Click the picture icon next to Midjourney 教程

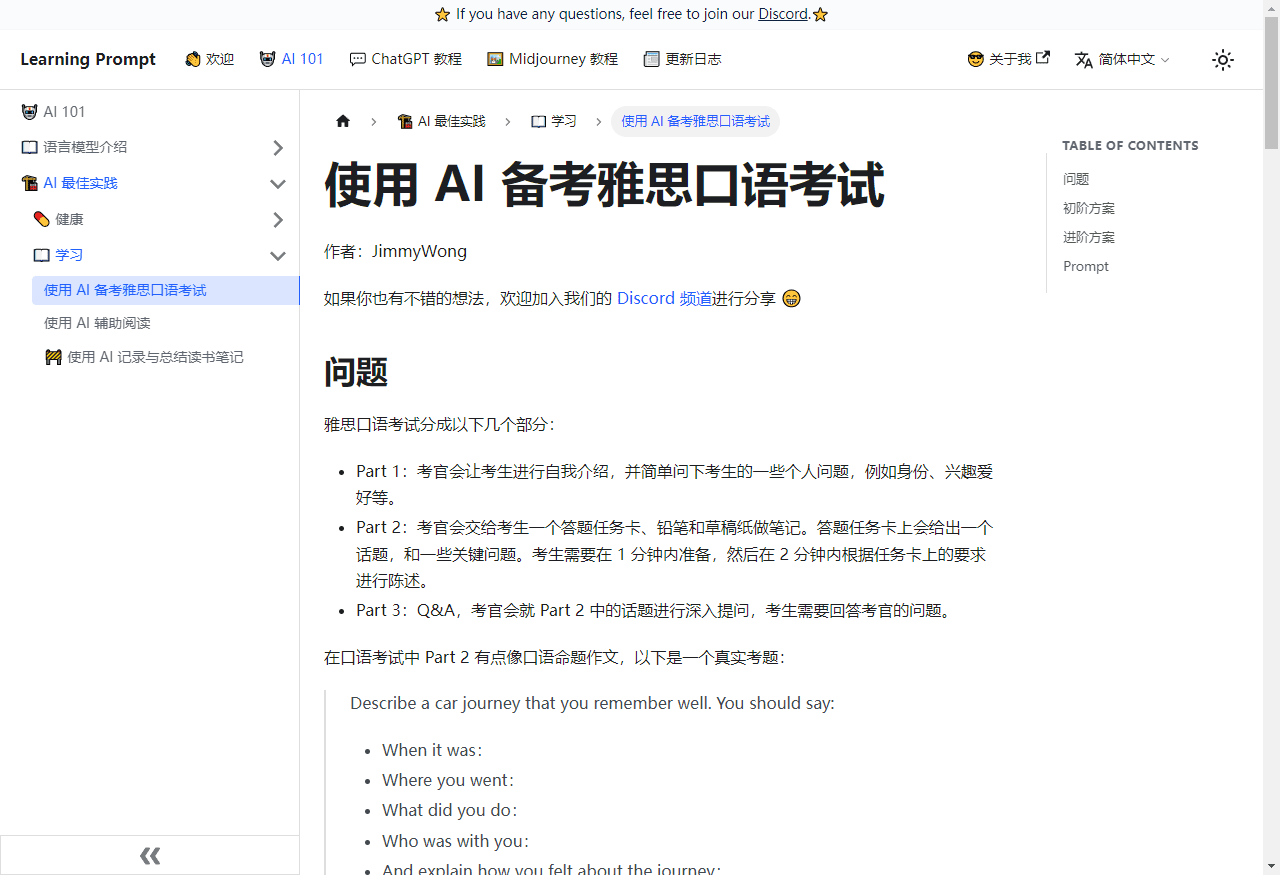(x=494, y=59)
